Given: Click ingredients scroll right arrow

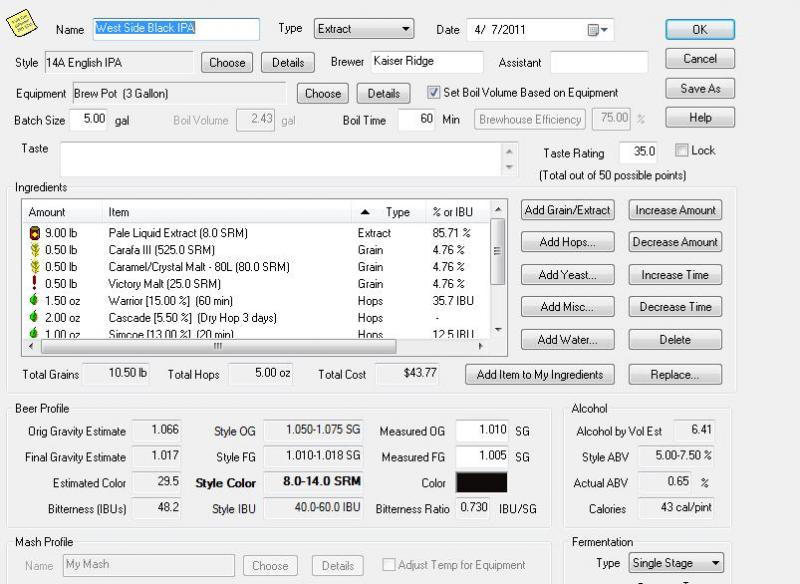Looking at the screenshot, I should coord(480,346).
